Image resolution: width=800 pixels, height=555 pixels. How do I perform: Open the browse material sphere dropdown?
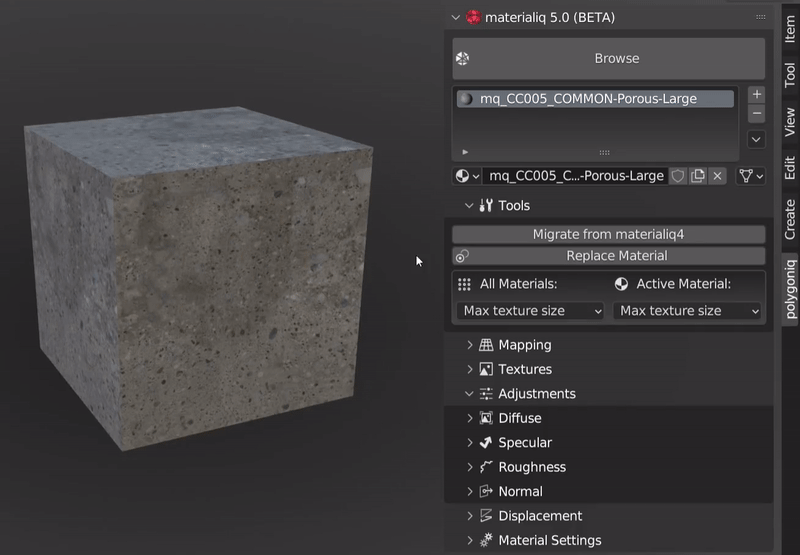coord(467,176)
